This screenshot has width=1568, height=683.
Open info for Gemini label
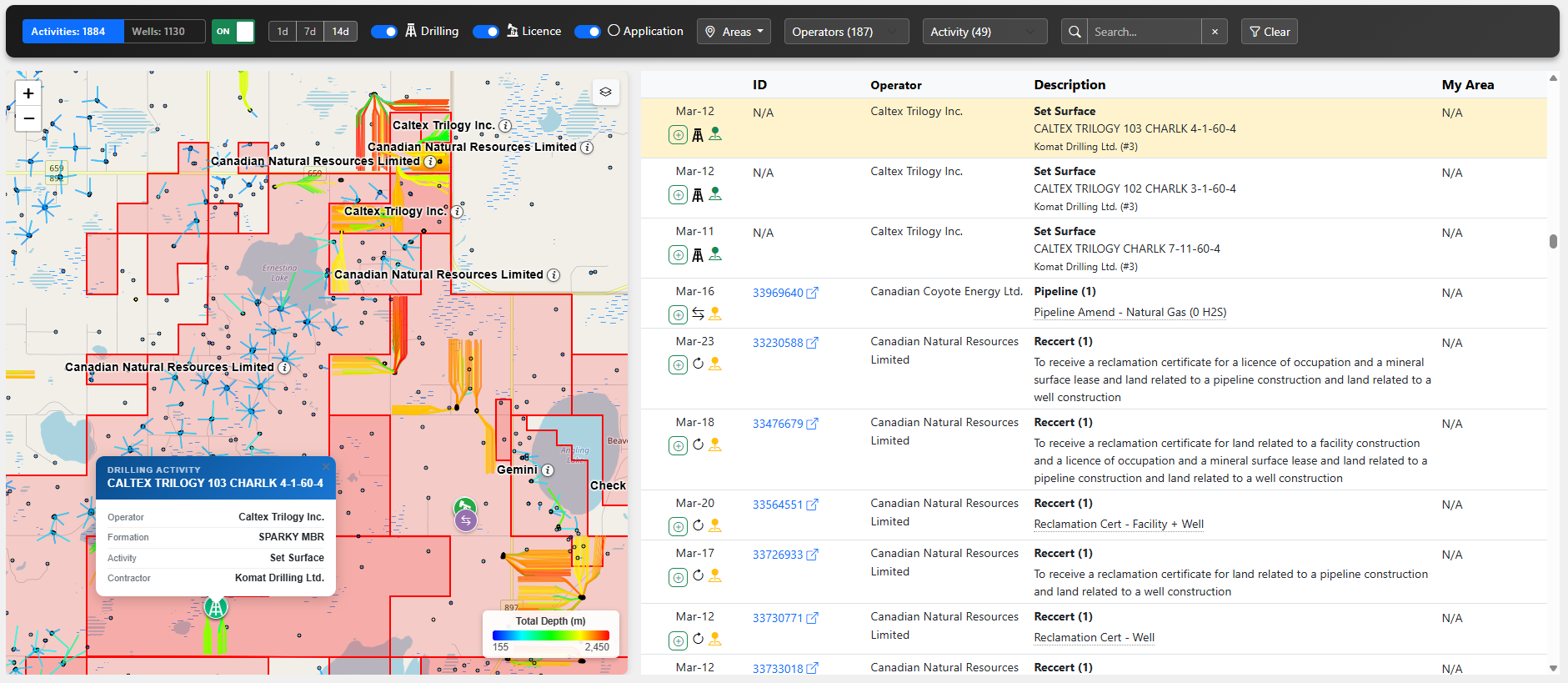(548, 470)
